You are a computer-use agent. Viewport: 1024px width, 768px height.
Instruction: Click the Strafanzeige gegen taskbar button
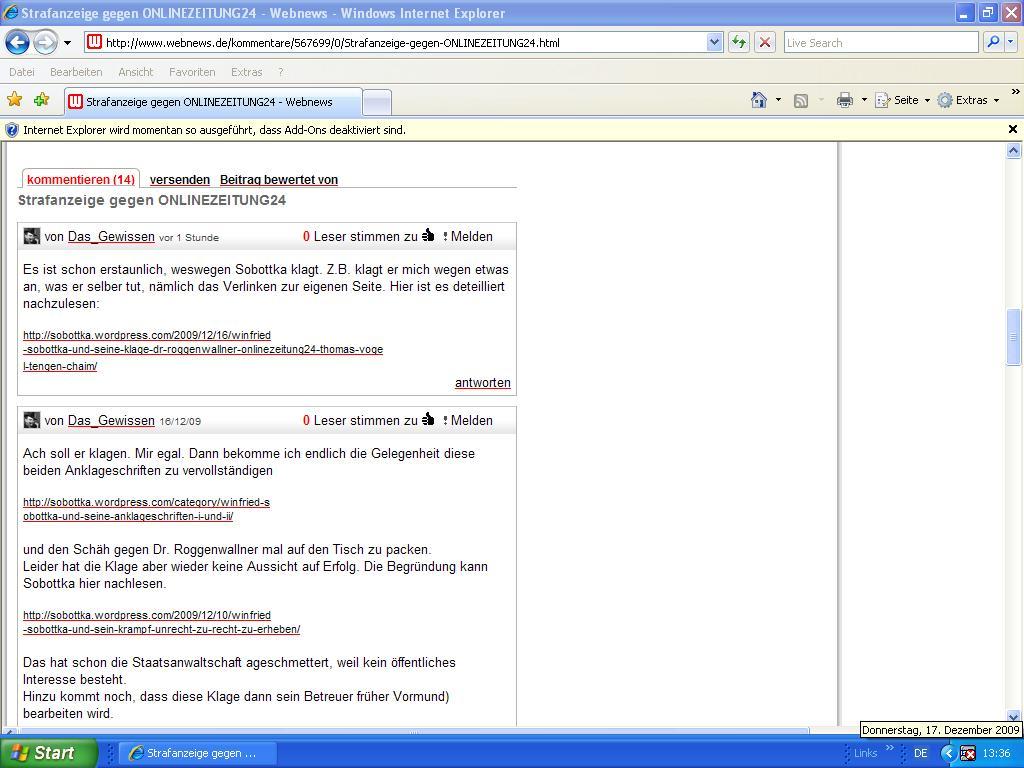199,753
